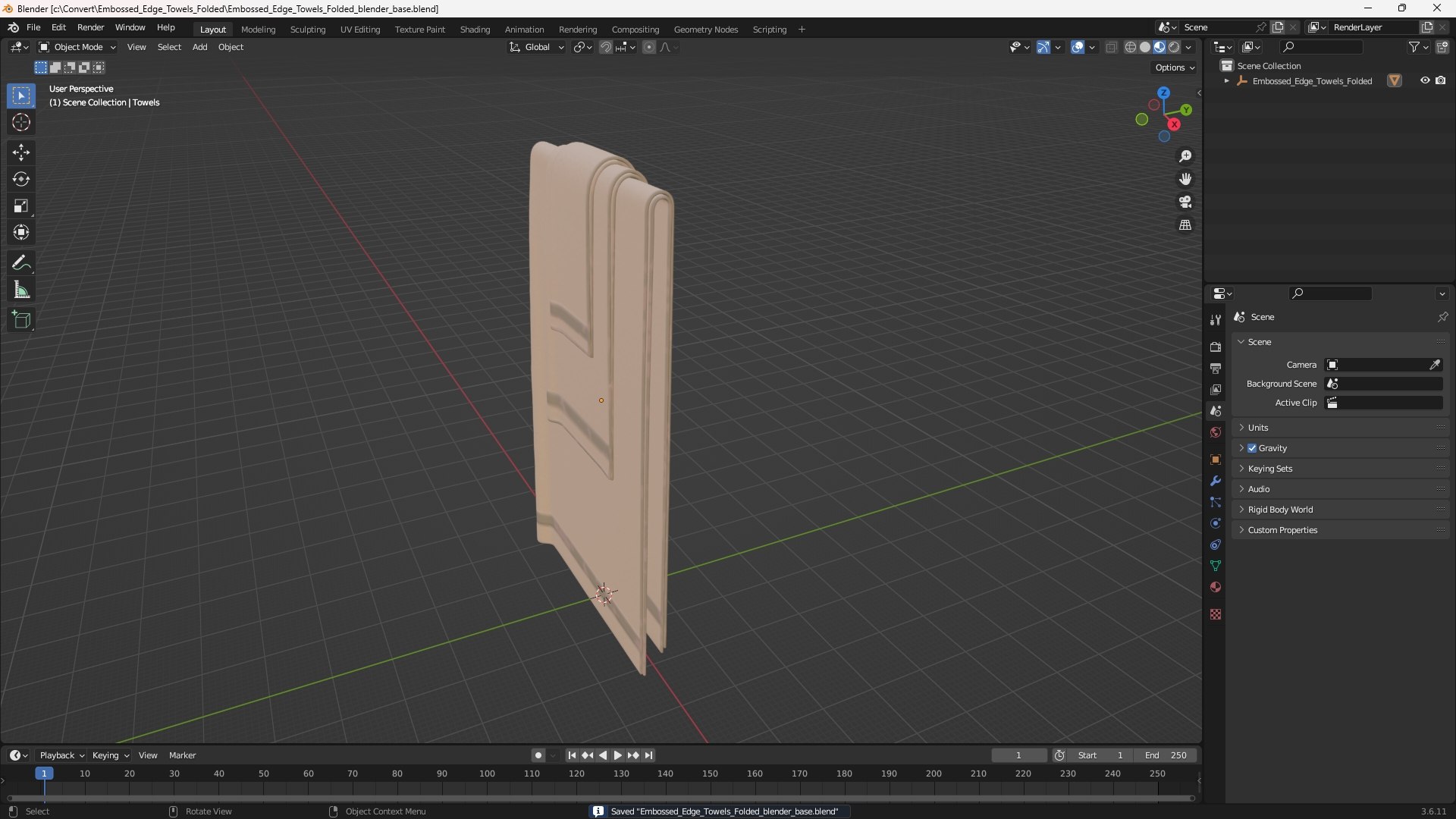Toggle the camera view icon

coord(1185,202)
